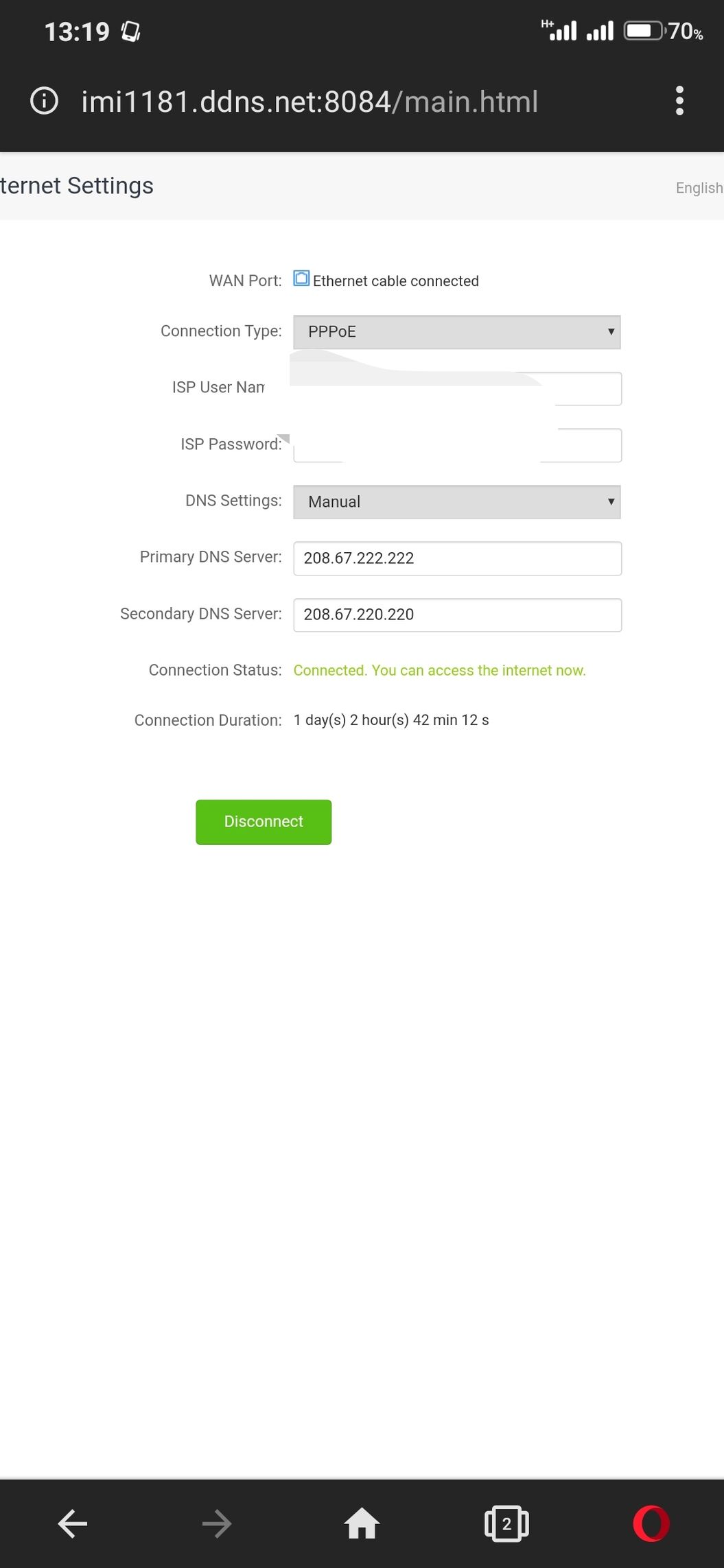Open the tab switcher showing 2 tabs
The width and height of the screenshot is (724, 1568).
point(506,1523)
